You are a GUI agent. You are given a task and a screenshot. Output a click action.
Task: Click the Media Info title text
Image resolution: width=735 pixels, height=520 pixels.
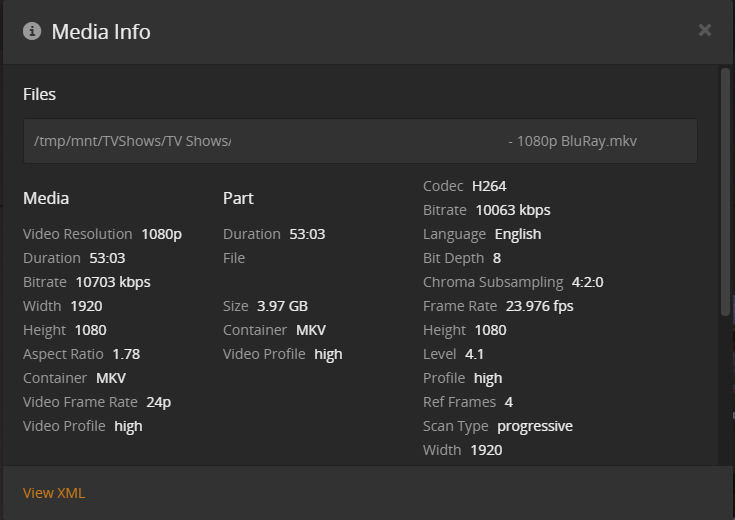click(101, 31)
